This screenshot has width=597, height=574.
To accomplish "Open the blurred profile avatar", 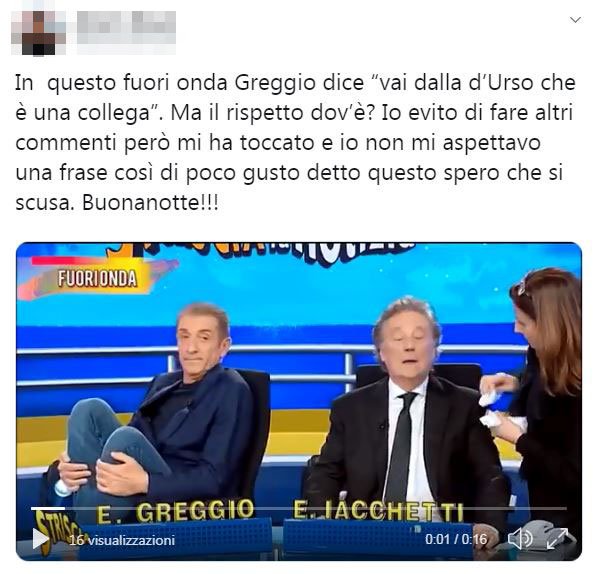I will 38,33.
